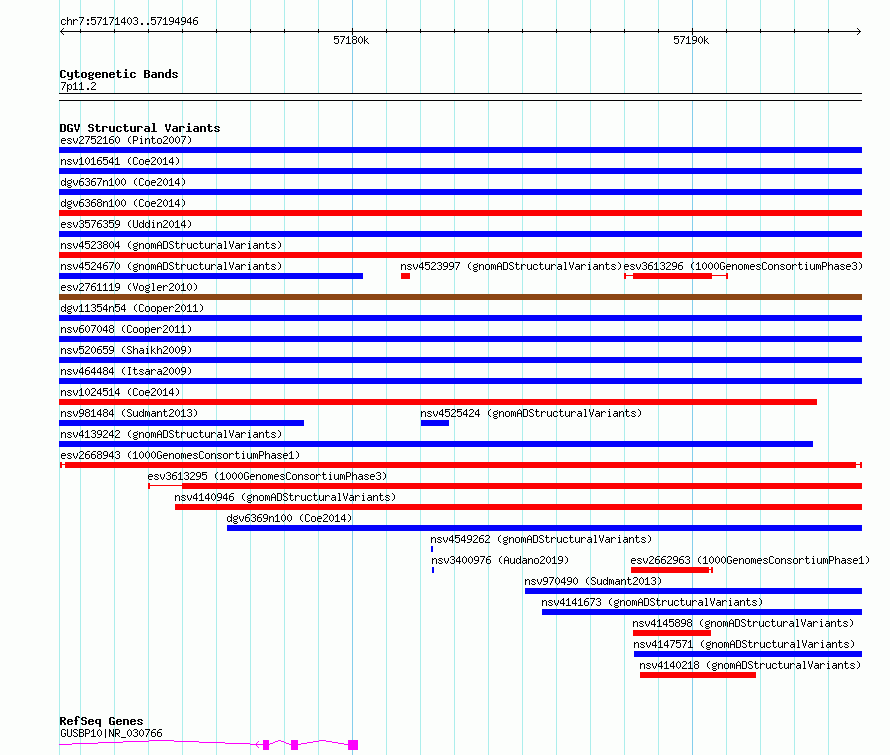
Task: Click esv2662963 (1000GenomesConsortiumPhase1) label
Action: coord(750,560)
